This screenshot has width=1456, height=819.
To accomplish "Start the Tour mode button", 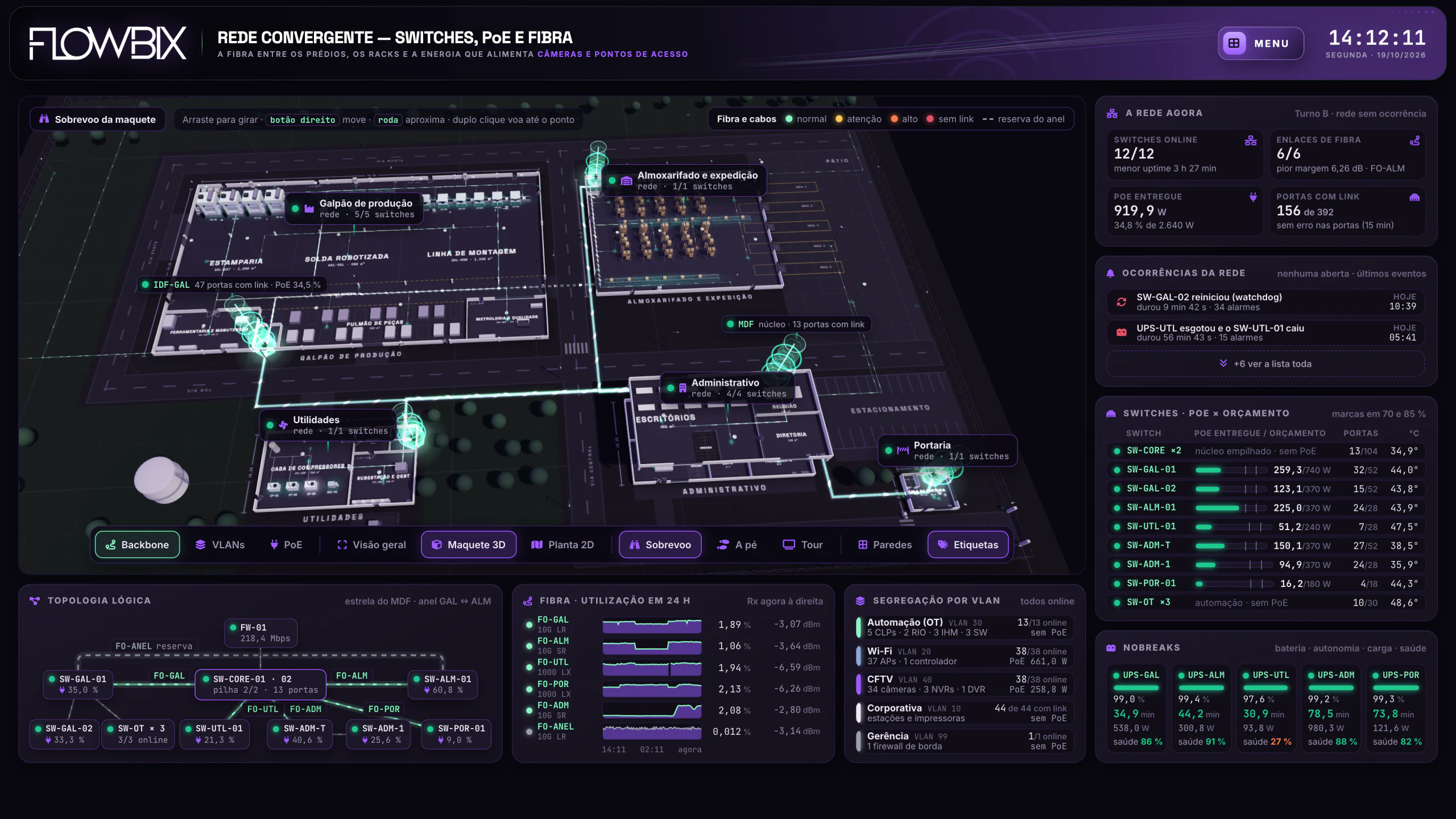I will tap(803, 545).
